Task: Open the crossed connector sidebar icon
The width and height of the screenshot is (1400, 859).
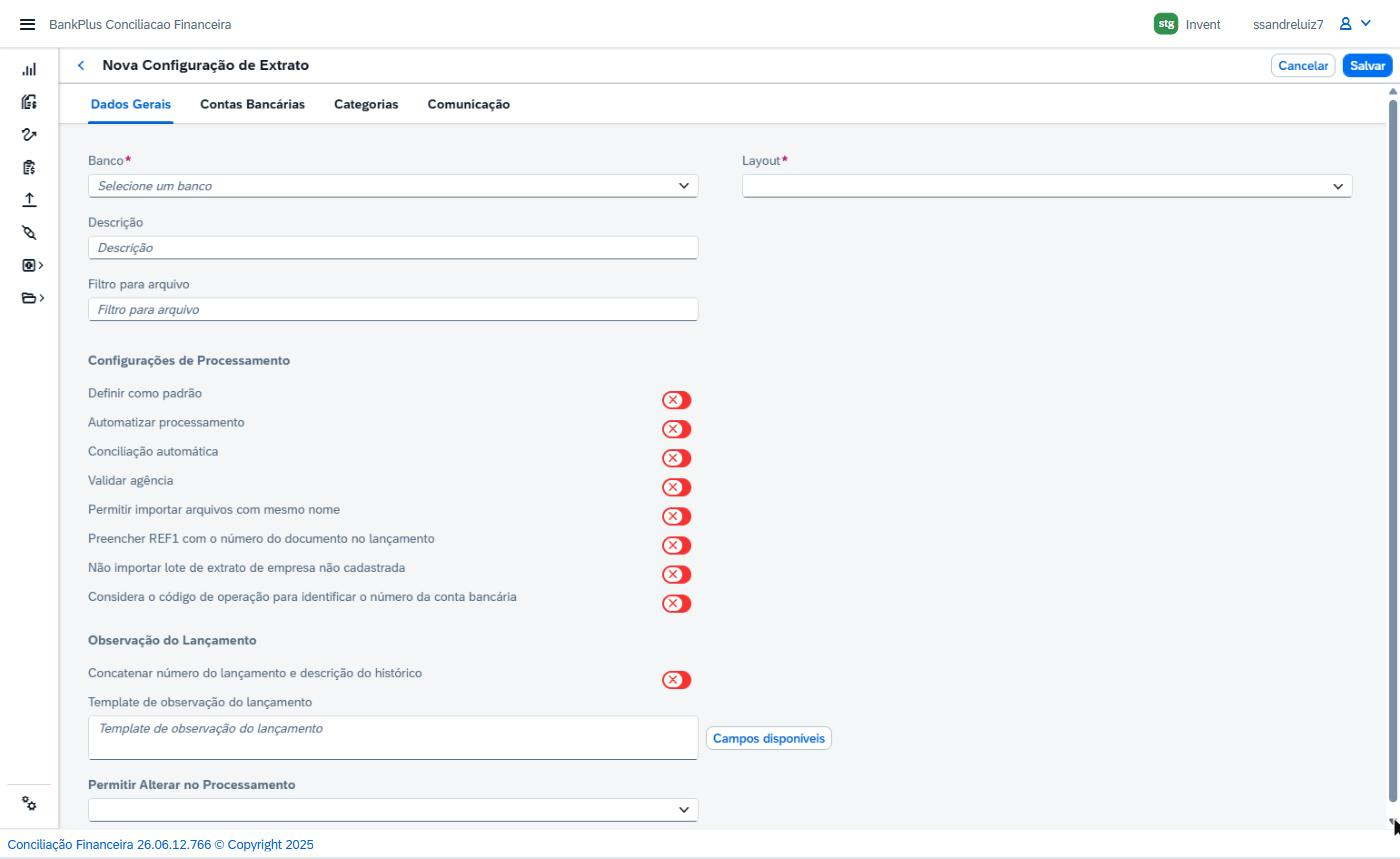Action: 29,232
